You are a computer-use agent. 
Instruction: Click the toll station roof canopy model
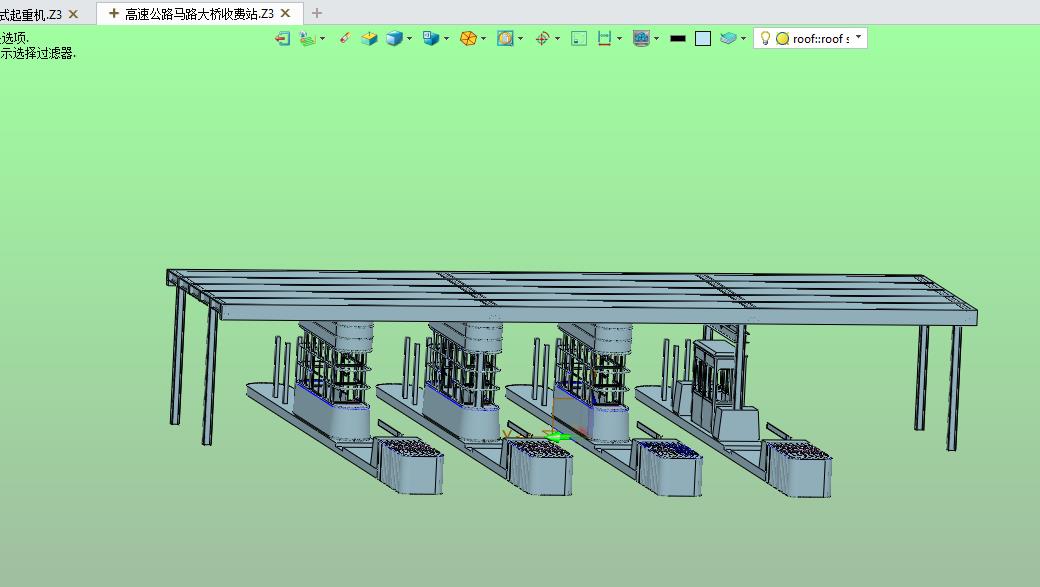[x=570, y=296]
